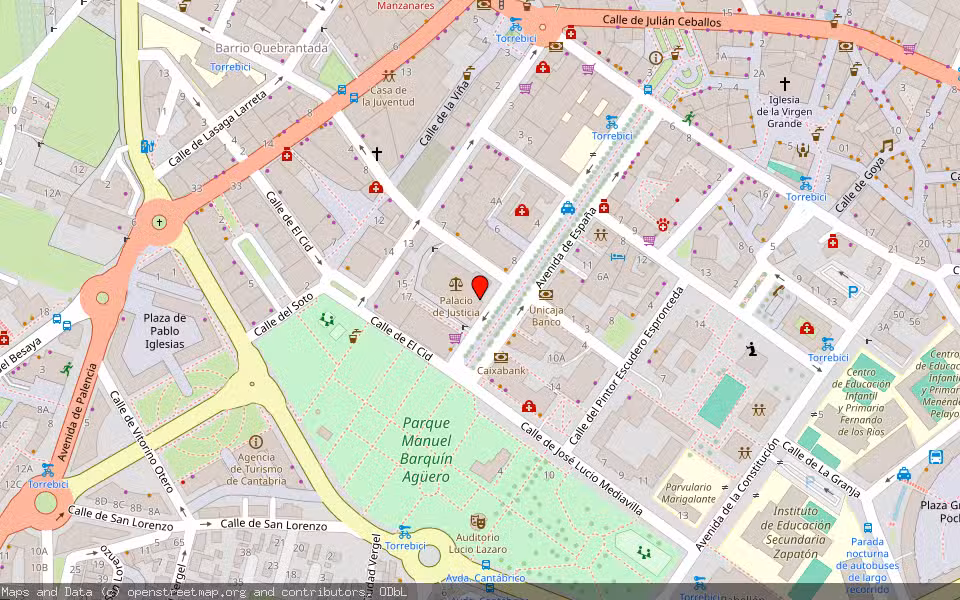Select the shopping cart icon below Palacio de Justicia
The width and height of the screenshot is (960, 600).
click(455, 337)
